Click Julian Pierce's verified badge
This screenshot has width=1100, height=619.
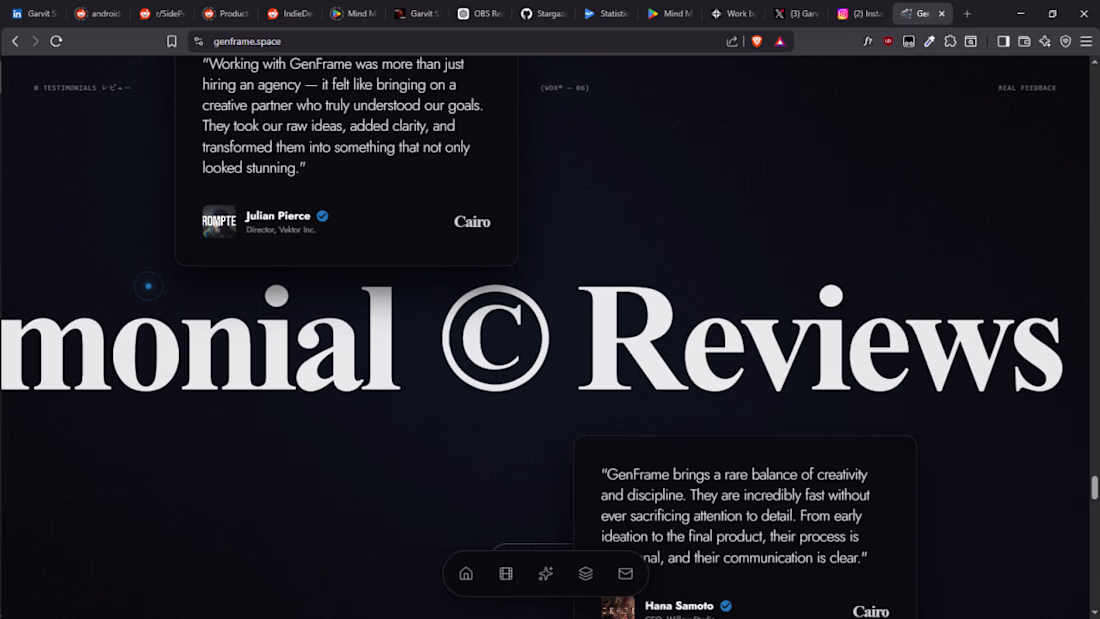pos(322,216)
